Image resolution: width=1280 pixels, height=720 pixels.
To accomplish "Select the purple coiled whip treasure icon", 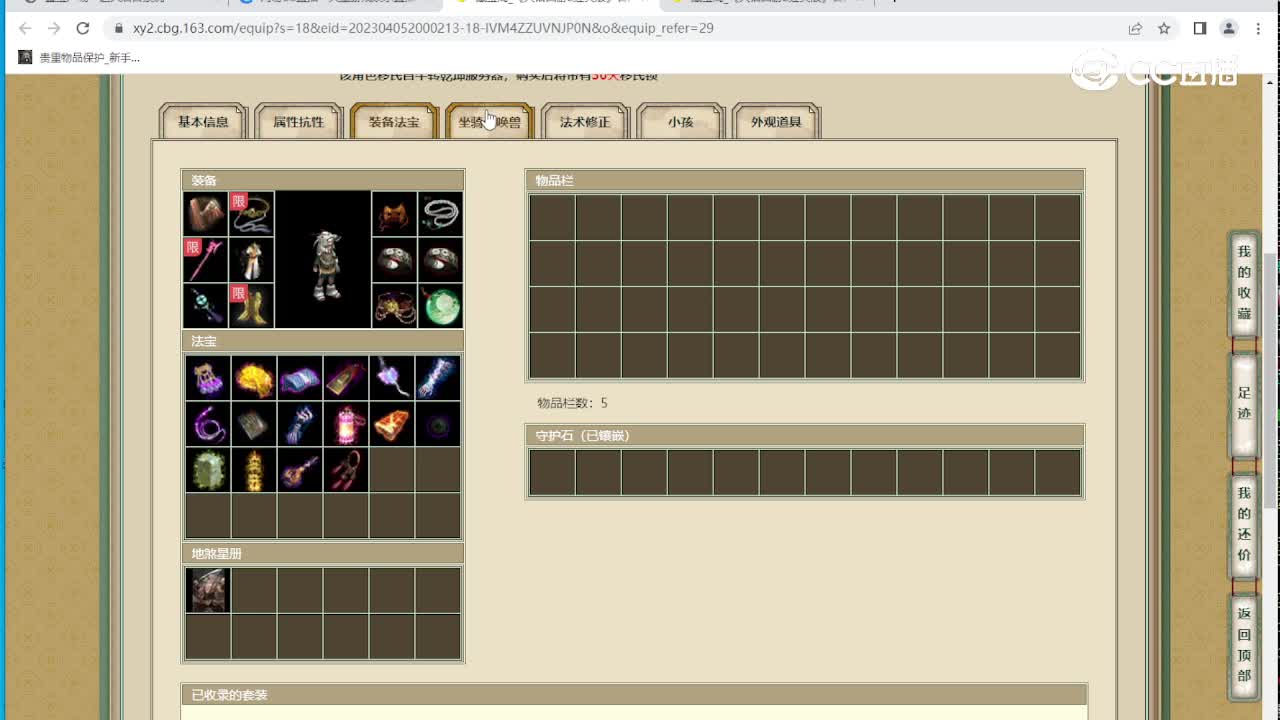I will 208,424.
